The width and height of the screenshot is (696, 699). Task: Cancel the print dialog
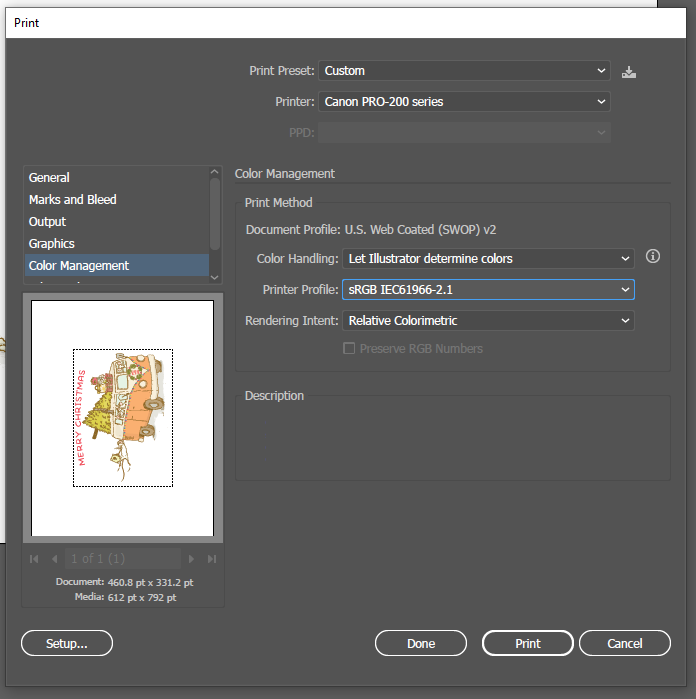pos(625,643)
